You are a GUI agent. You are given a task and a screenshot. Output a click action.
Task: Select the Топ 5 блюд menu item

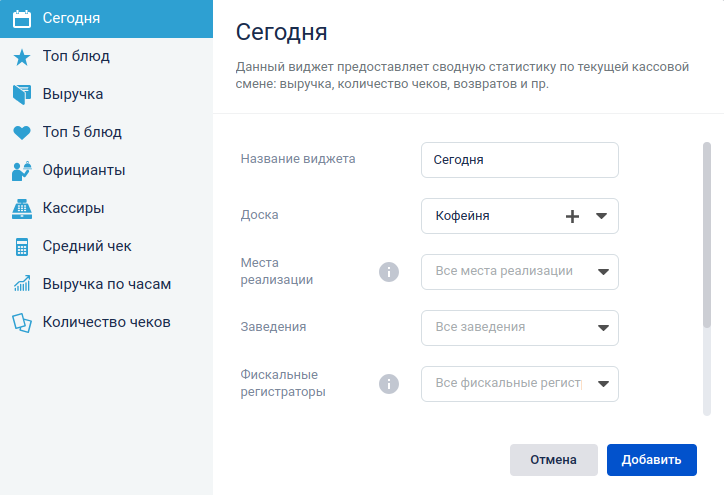pos(106,132)
